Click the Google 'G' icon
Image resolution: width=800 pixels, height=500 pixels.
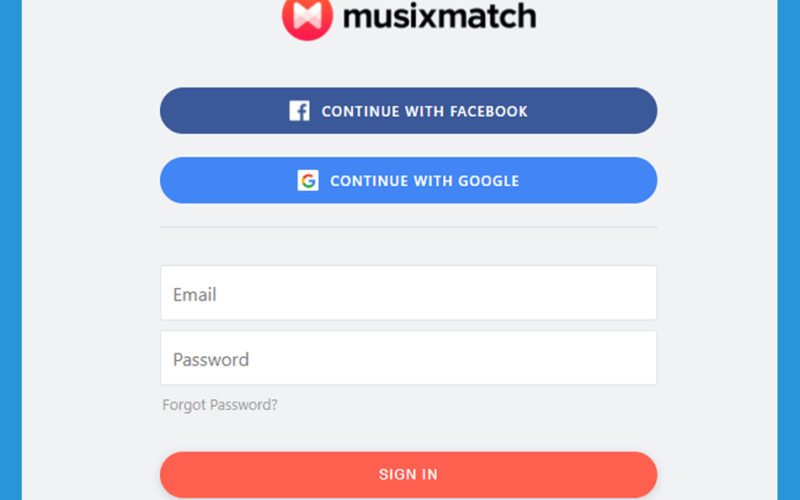tap(308, 181)
